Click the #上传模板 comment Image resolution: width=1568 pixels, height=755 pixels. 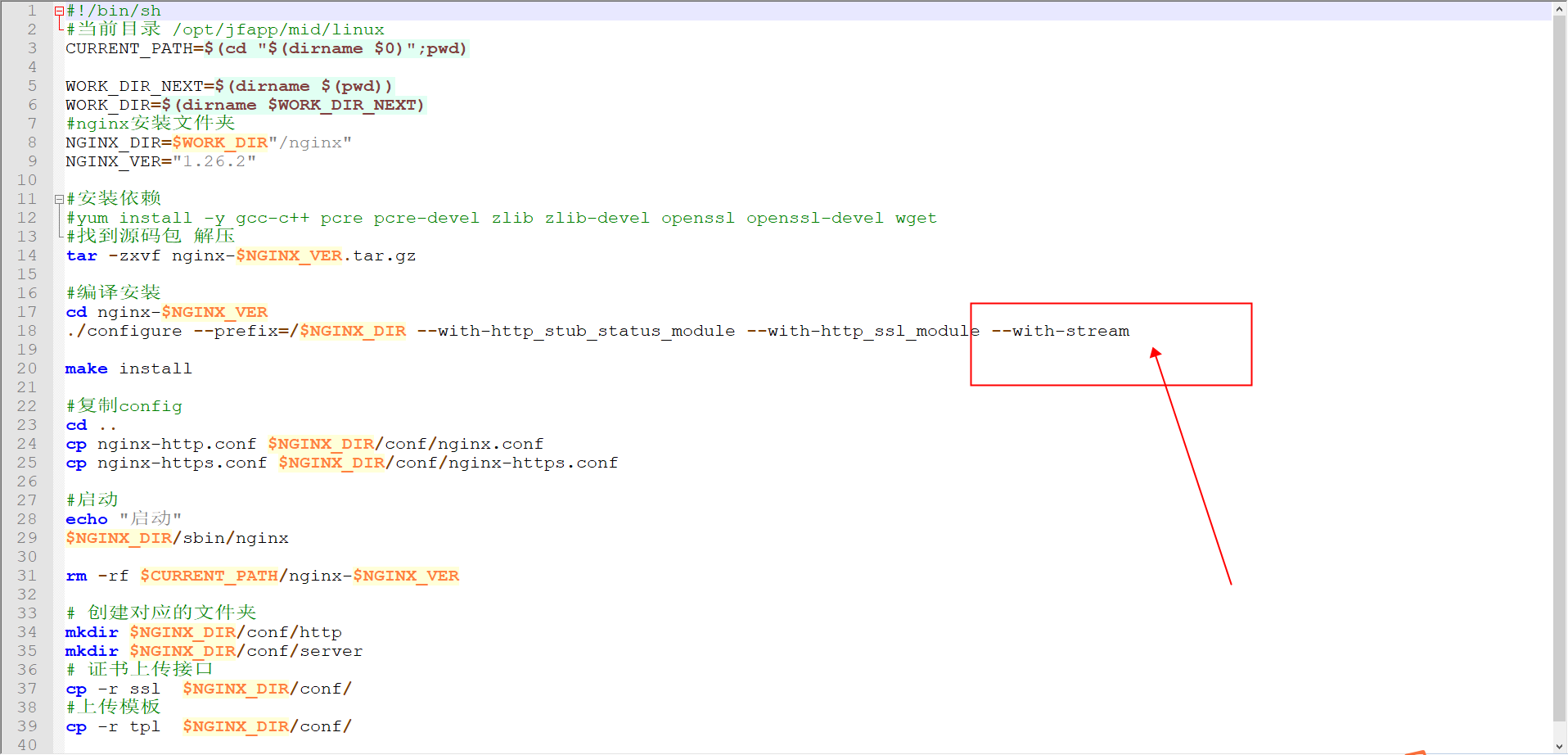coord(113,708)
